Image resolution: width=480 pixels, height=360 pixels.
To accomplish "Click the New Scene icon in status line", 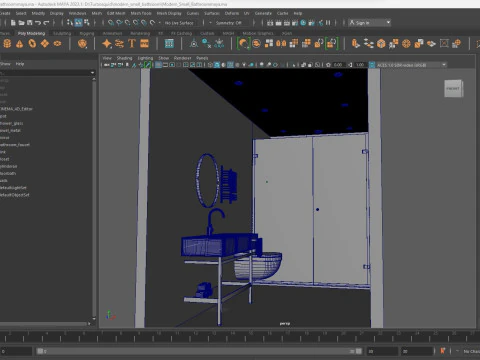I will coord(13,23).
